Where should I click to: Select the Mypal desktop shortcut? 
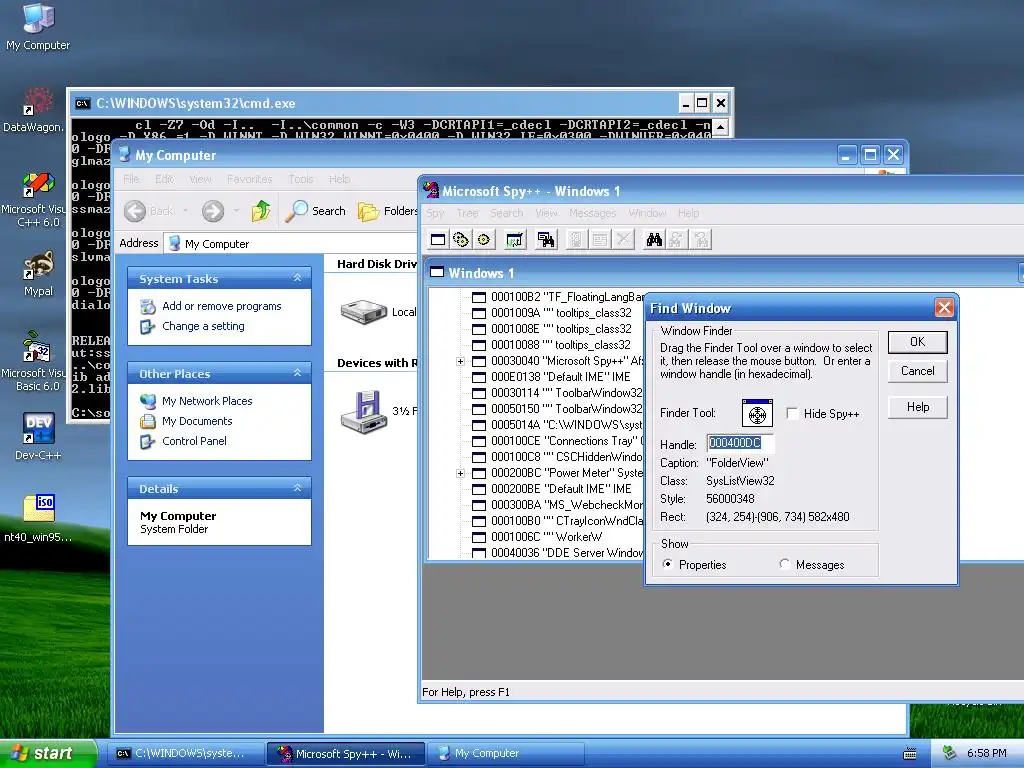(38, 274)
